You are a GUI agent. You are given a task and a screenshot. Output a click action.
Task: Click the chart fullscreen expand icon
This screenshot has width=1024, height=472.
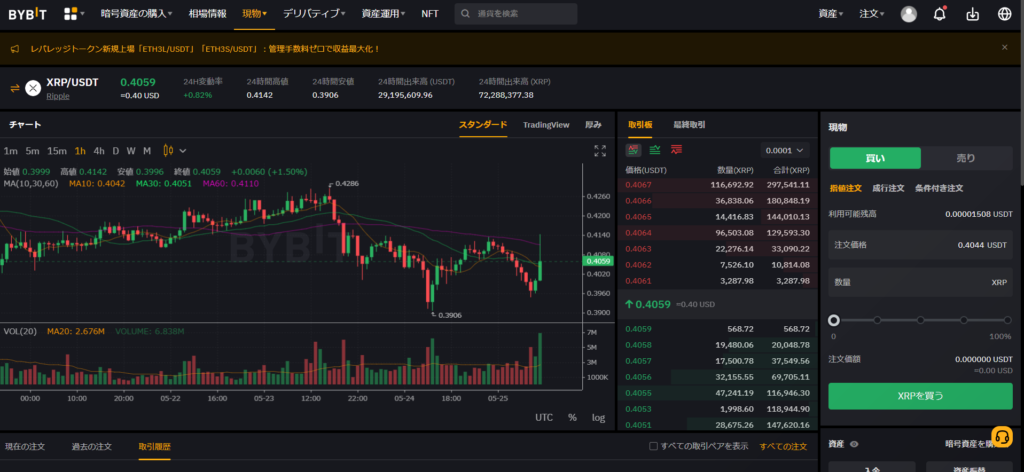[x=600, y=151]
